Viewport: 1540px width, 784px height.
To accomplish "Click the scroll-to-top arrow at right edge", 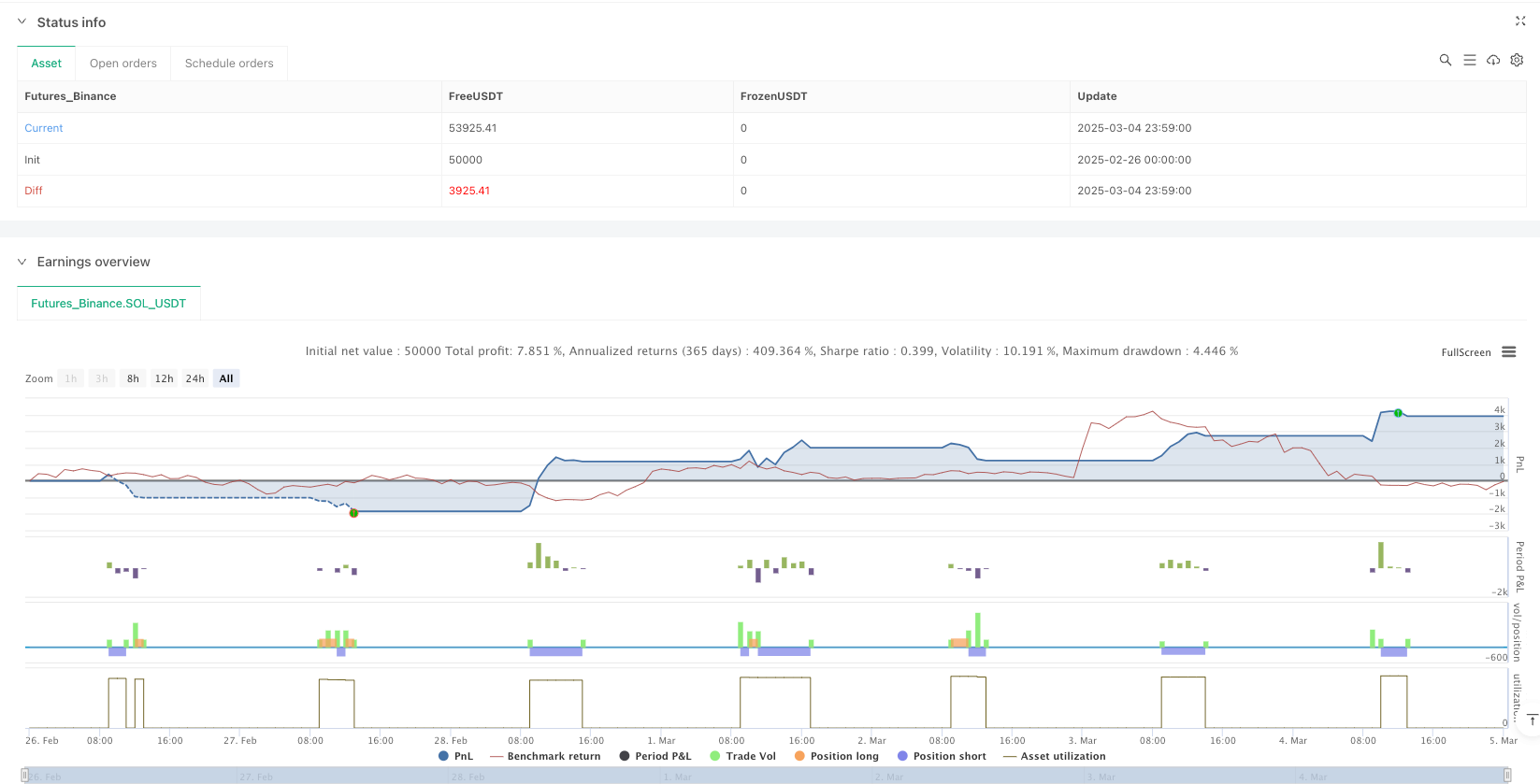I will coord(1533,720).
